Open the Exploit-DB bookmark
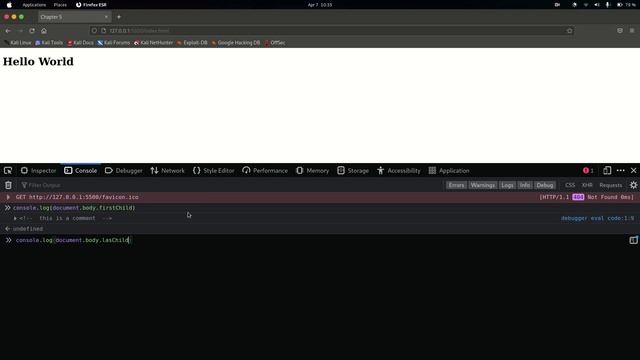The image size is (640, 360). (x=192, y=42)
